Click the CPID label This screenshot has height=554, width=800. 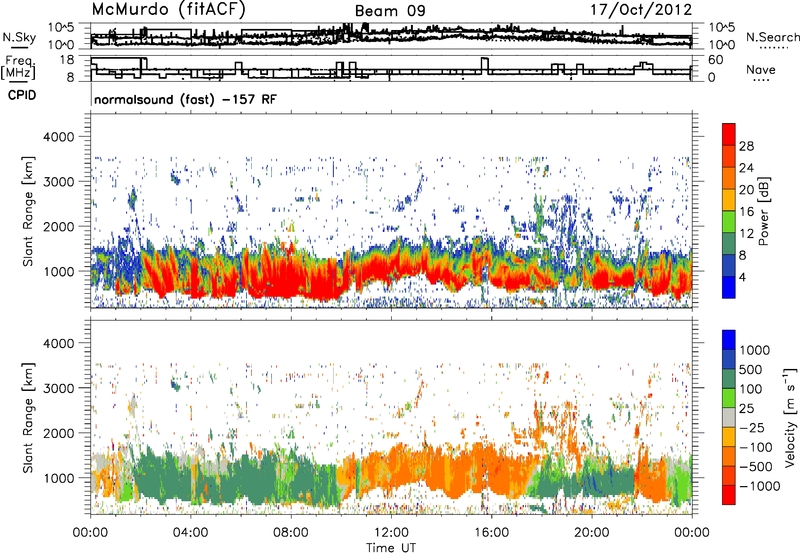[22, 95]
